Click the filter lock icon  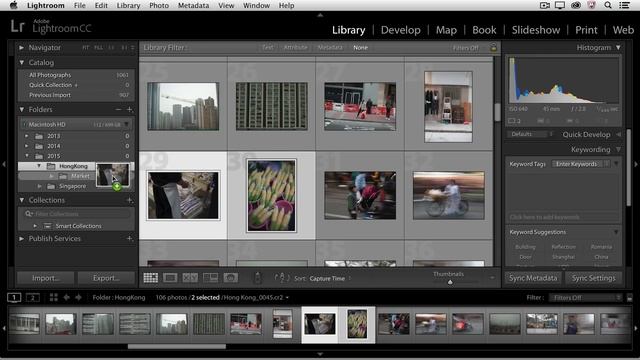pos(493,48)
